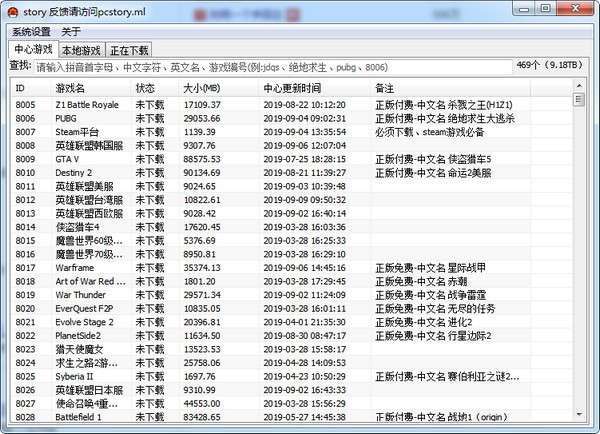Select the 英雄联盟美服 row
The image size is (600, 434).
(x=291, y=186)
